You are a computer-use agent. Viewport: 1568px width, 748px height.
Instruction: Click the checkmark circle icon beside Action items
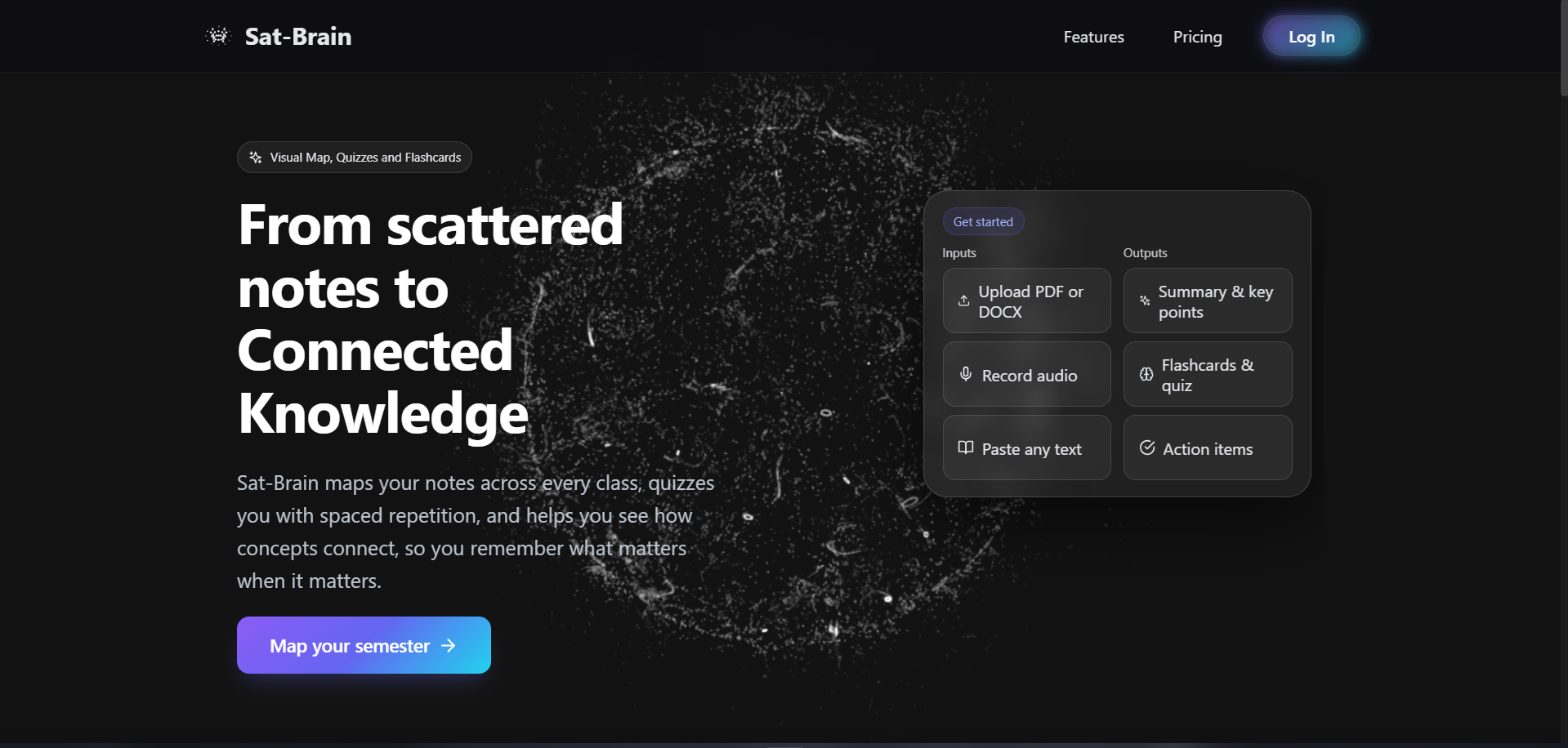point(1147,447)
